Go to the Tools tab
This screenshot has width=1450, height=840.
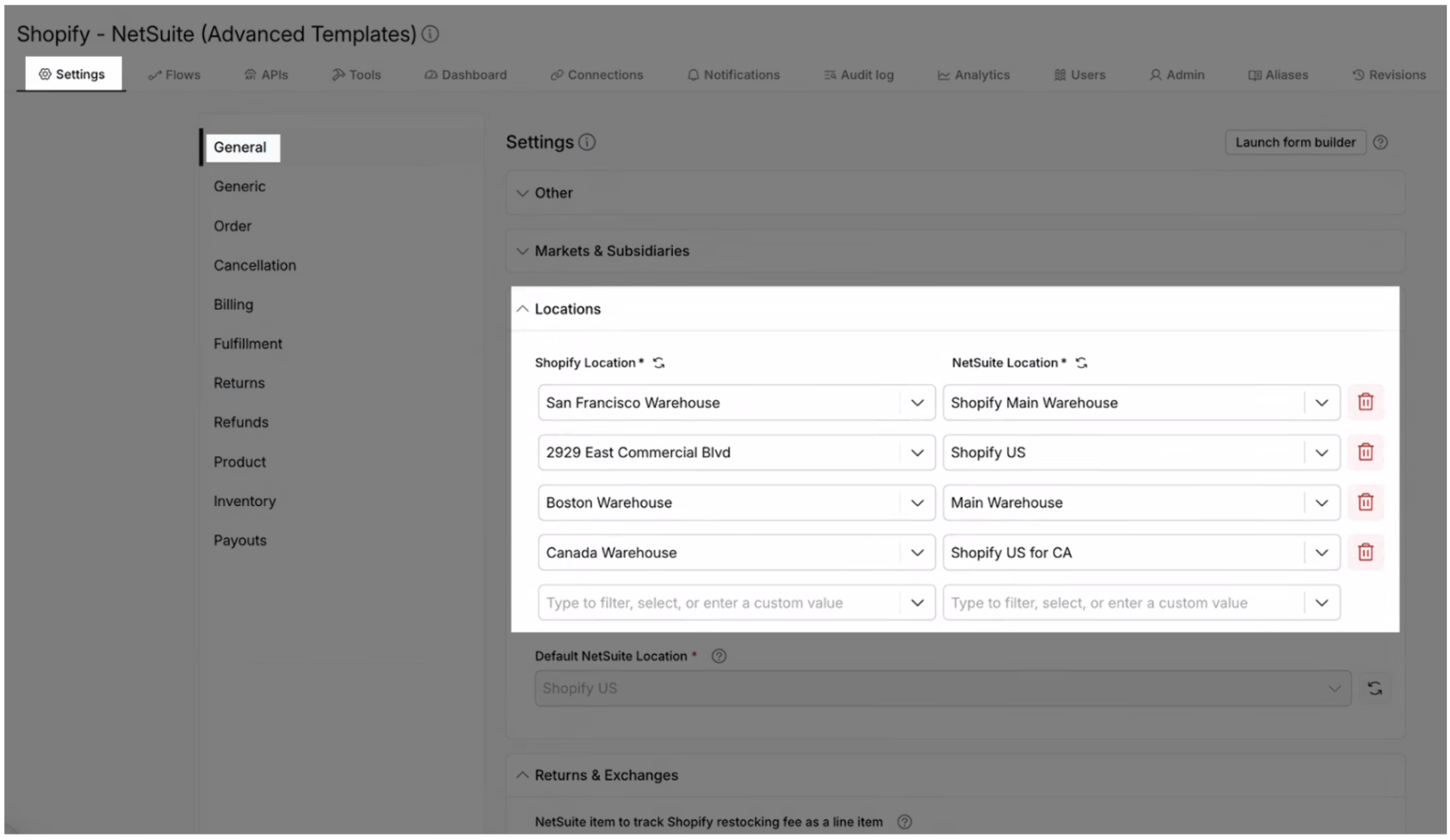[x=356, y=75]
